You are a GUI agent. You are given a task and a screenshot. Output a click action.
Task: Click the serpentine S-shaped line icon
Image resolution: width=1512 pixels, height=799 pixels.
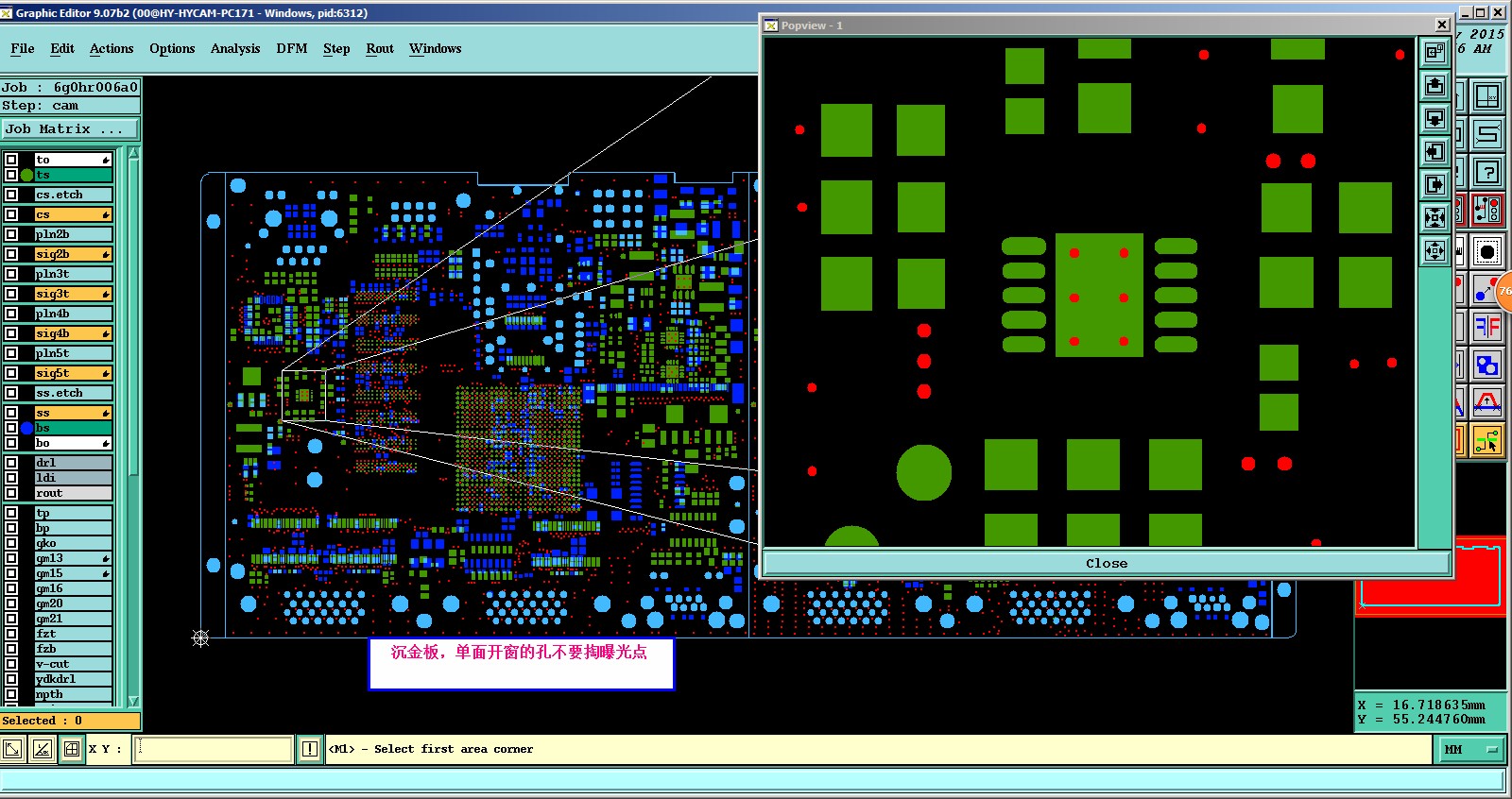(x=1487, y=134)
